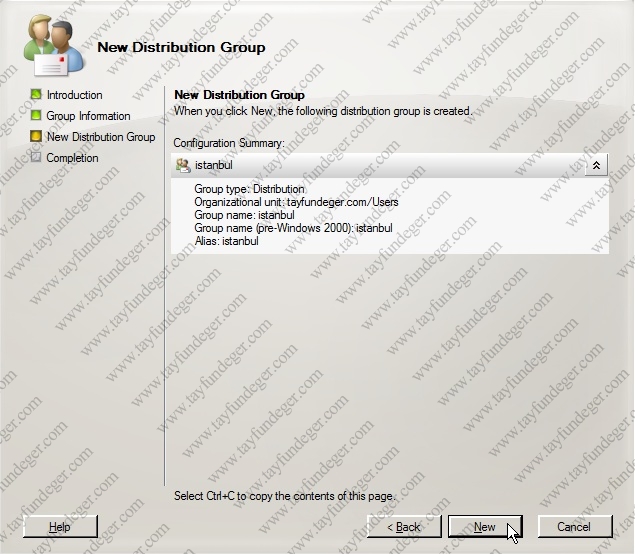The height and width of the screenshot is (554, 635).
Task: Click the green status icon beside Group Information
Action: [36, 115]
